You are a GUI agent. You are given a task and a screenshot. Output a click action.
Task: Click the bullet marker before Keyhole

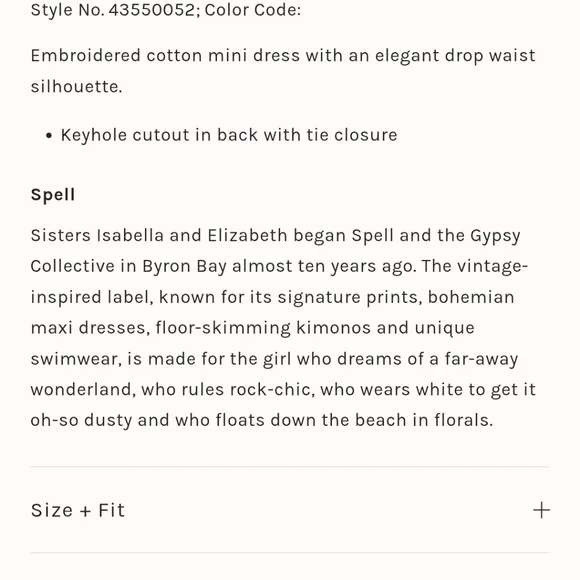[x=49, y=136]
